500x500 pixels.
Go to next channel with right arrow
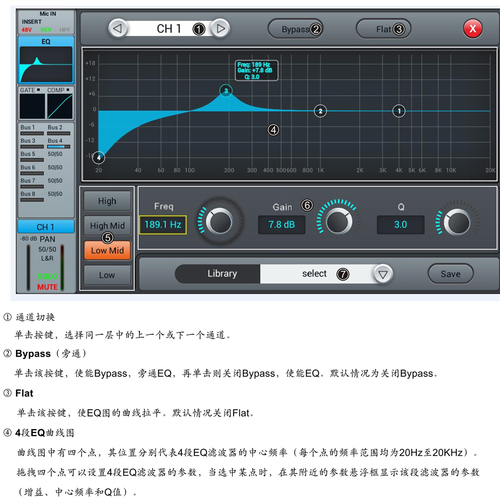220,29
